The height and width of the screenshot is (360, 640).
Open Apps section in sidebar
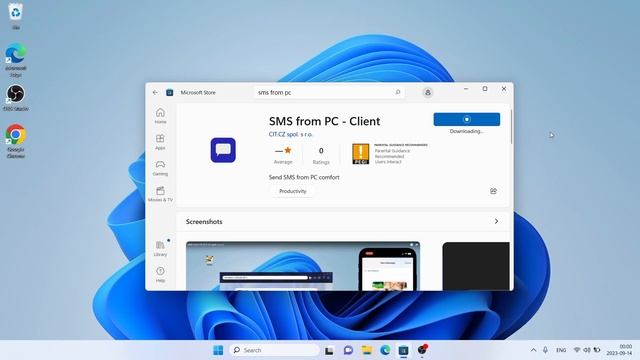coord(160,142)
